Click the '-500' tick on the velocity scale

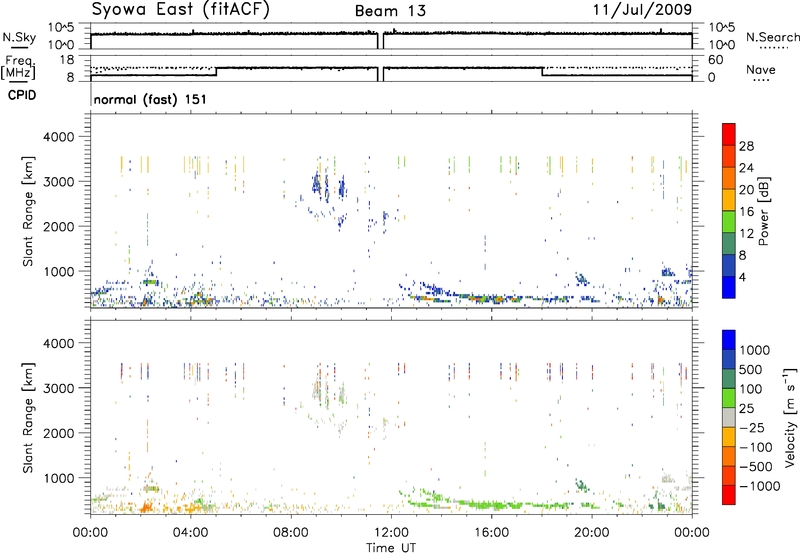pyautogui.click(x=756, y=467)
